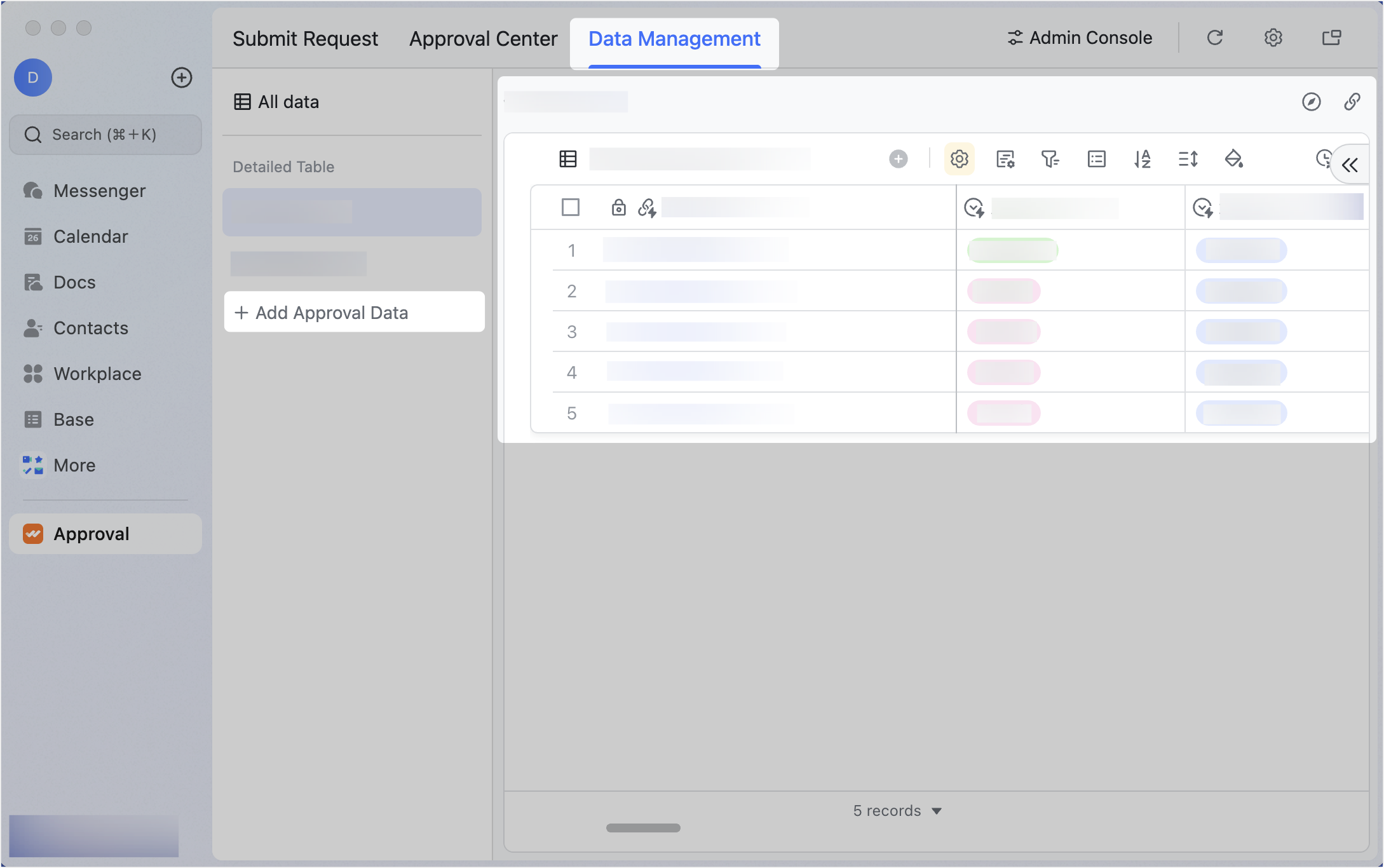This screenshot has height=868, width=1384.
Task: Toggle the lock field icon in the header
Action: (618, 207)
